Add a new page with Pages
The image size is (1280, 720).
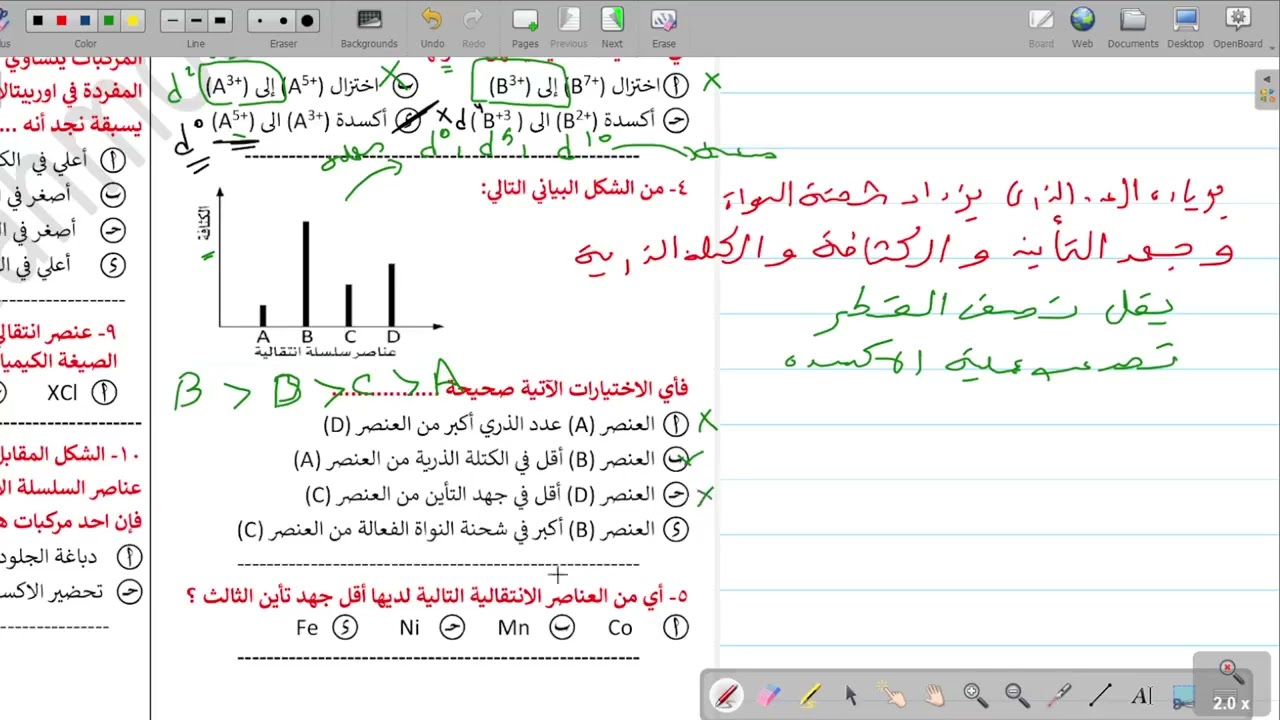coord(525,27)
